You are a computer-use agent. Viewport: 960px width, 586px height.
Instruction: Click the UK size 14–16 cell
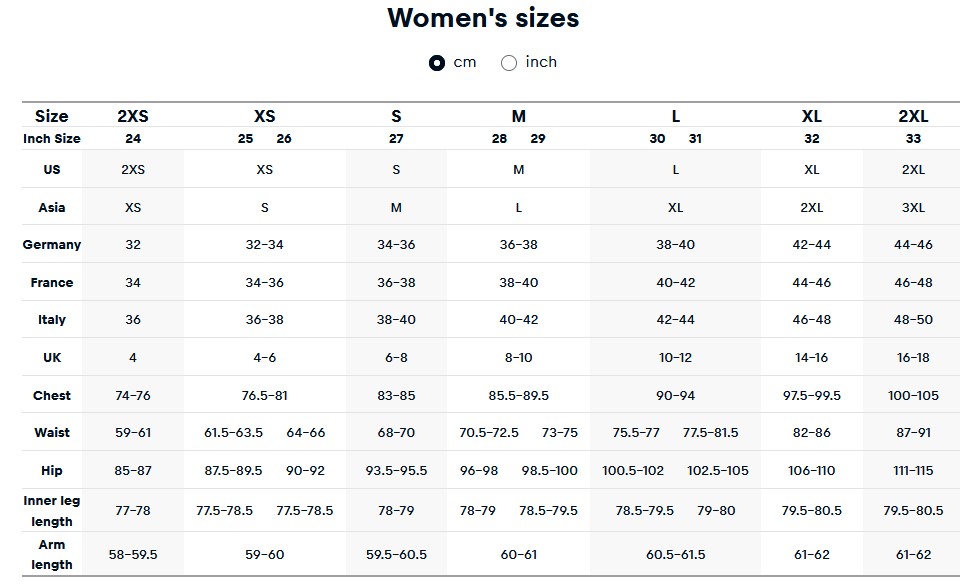tap(811, 358)
